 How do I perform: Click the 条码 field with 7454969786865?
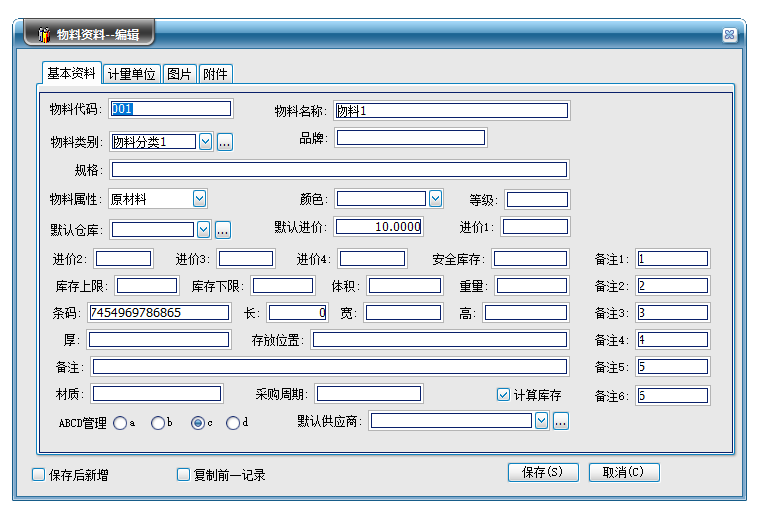tap(159, 312)
